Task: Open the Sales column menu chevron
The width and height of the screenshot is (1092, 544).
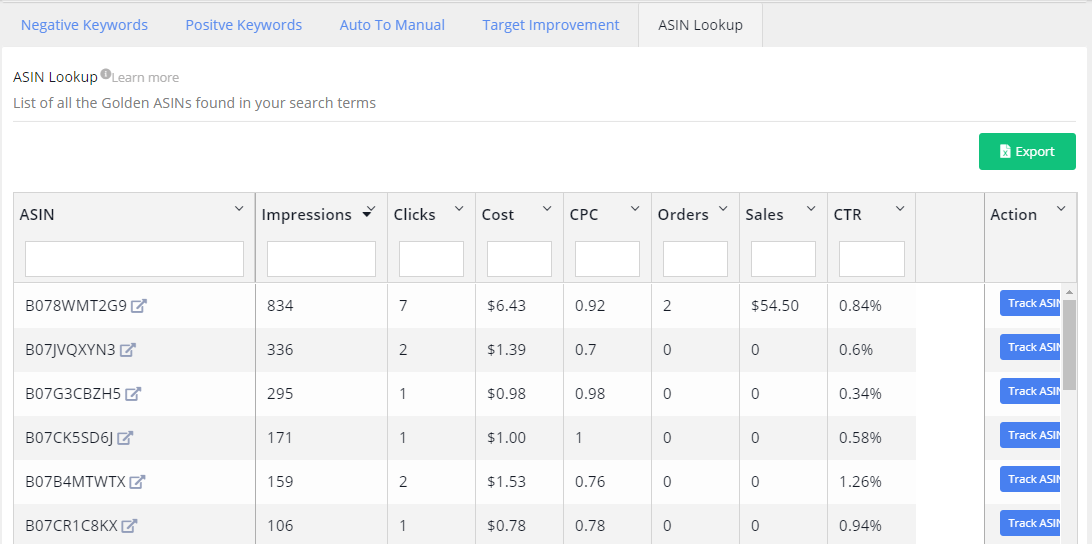Action: click(x=811, y=208)
